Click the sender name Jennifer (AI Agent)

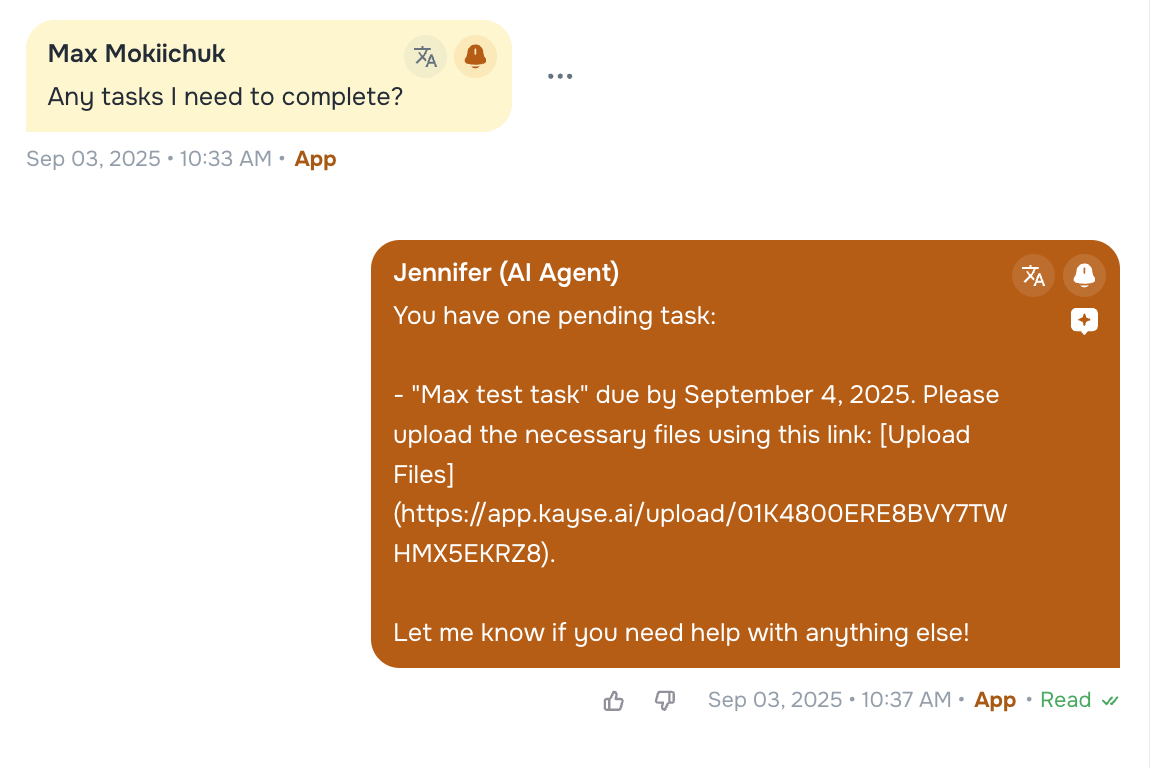(507, 272)
